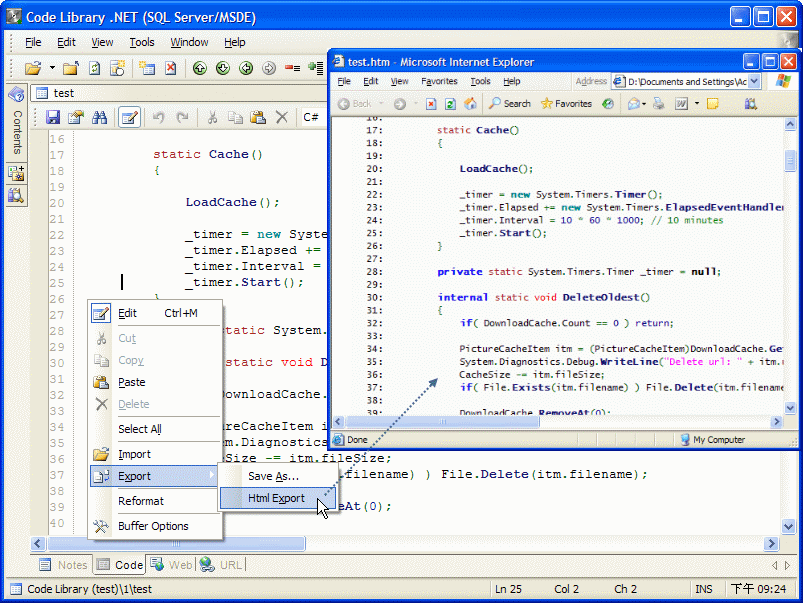Click the green plus expand-list icon
Screen dimensions: 803x603
pyautogui.click(x=315, y=68)
